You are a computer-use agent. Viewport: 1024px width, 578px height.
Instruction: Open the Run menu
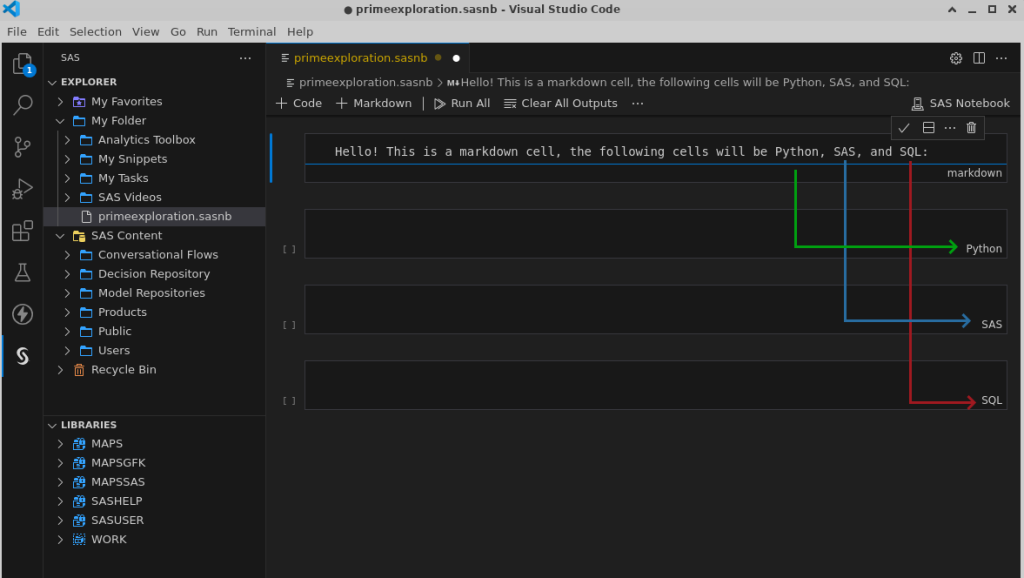207,32
